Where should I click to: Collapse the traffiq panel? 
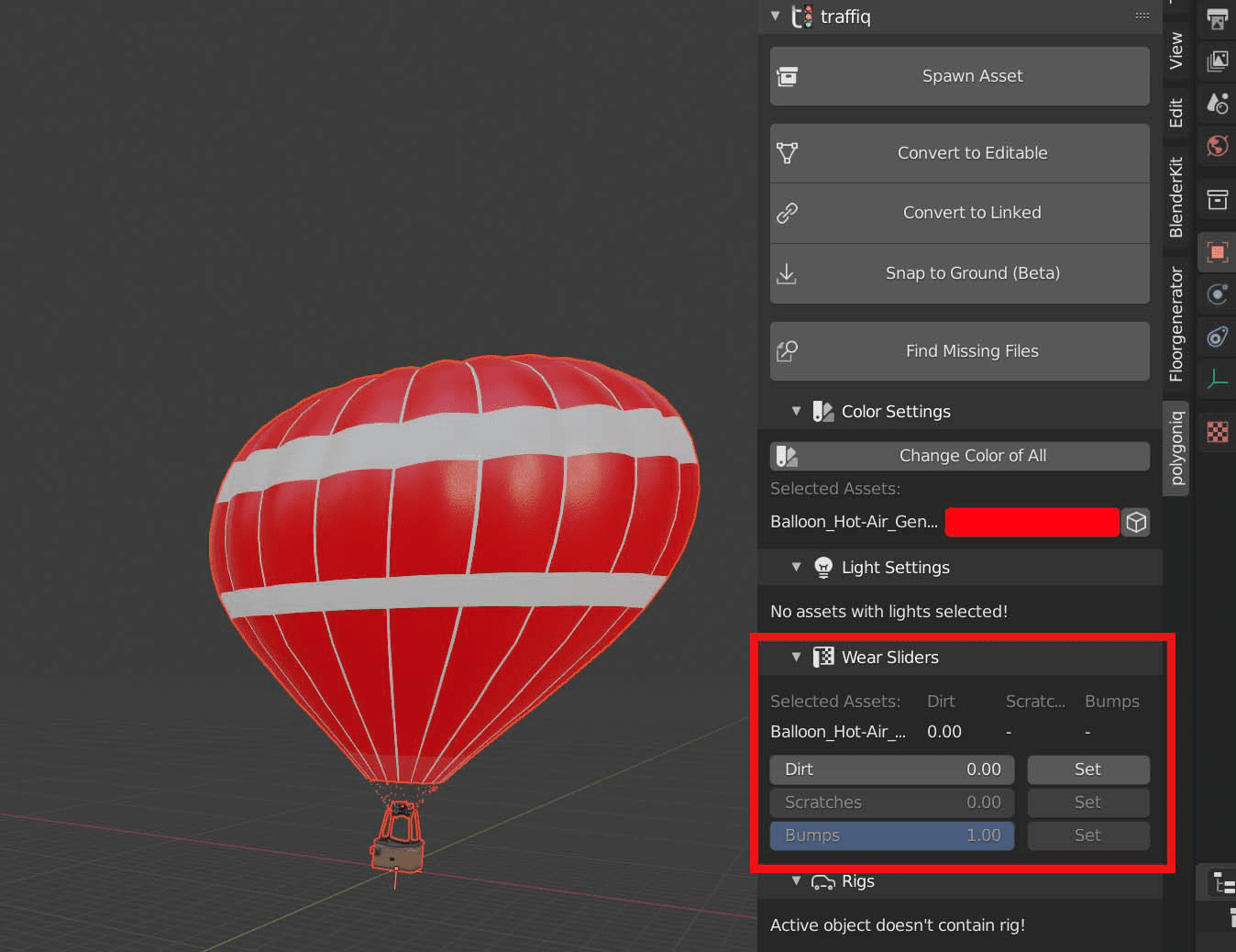[775, 16]
